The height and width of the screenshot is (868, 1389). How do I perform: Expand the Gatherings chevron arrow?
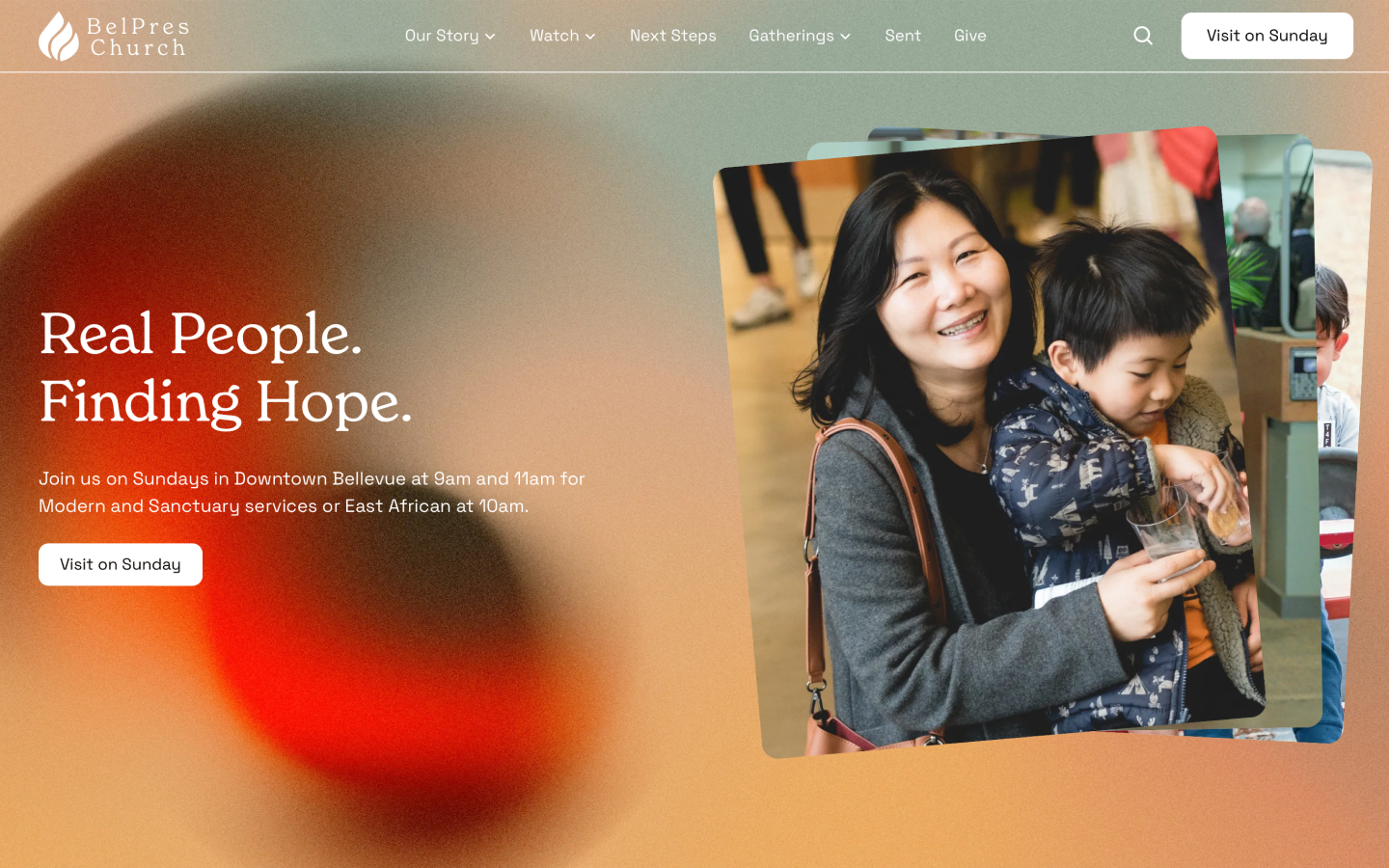pyautogui.click(x=845, y=37)
